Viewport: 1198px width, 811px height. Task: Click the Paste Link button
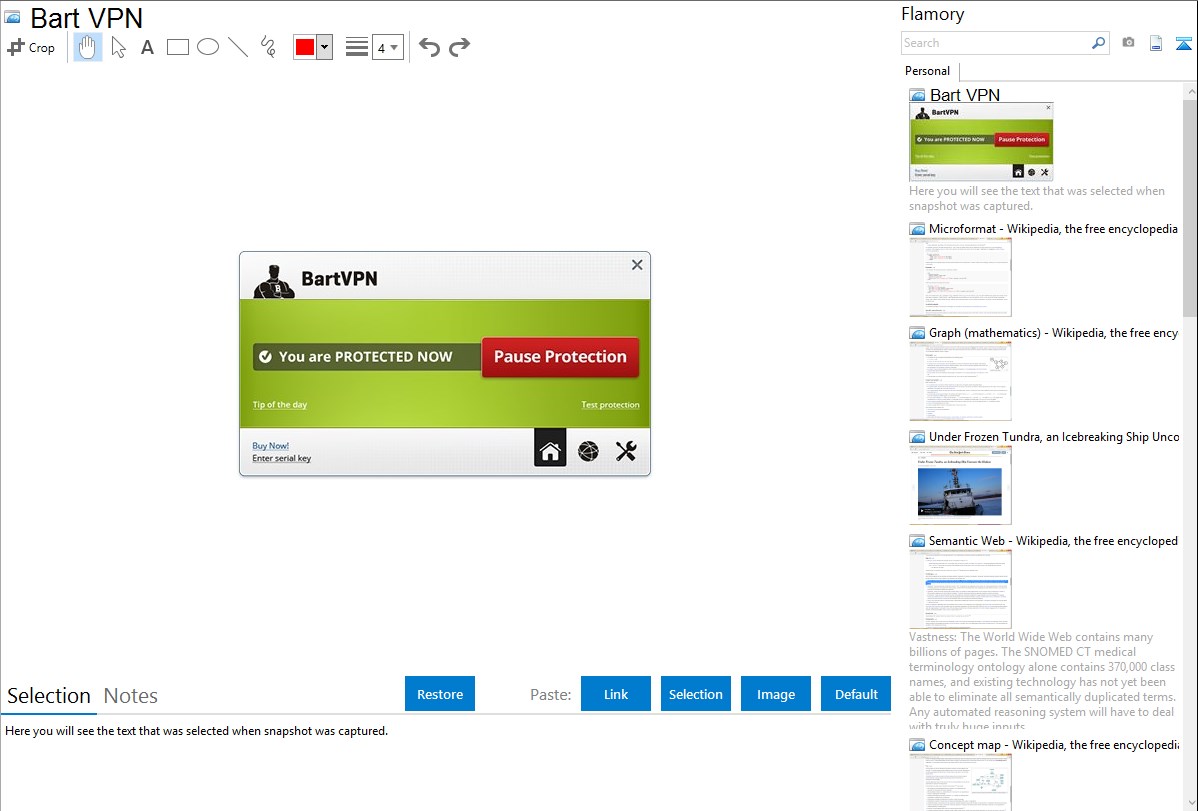(616, 694)
